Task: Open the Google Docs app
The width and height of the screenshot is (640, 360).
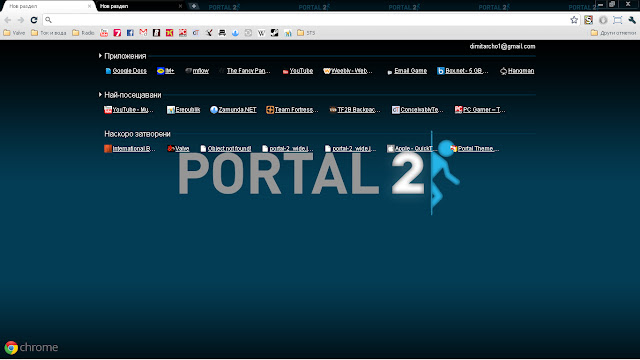Action: (x=126, y=71)
